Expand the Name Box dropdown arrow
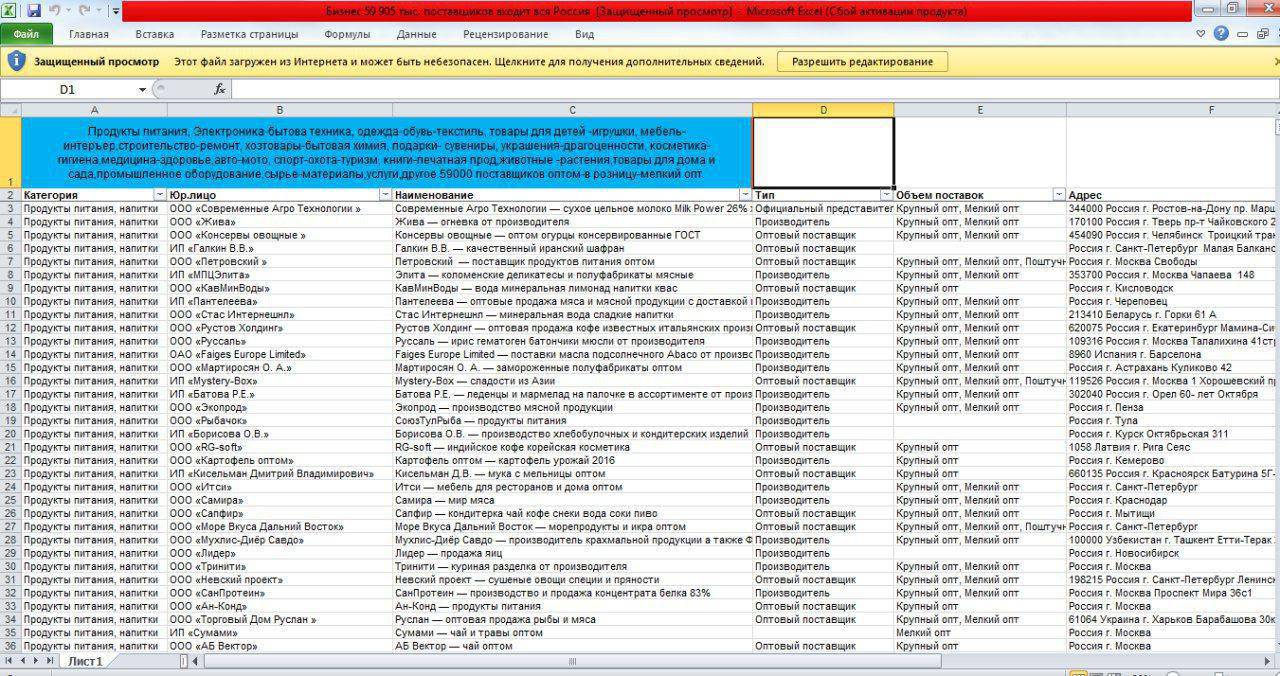The height and width of the screenshot is (676, 1280). coord(143,90)
